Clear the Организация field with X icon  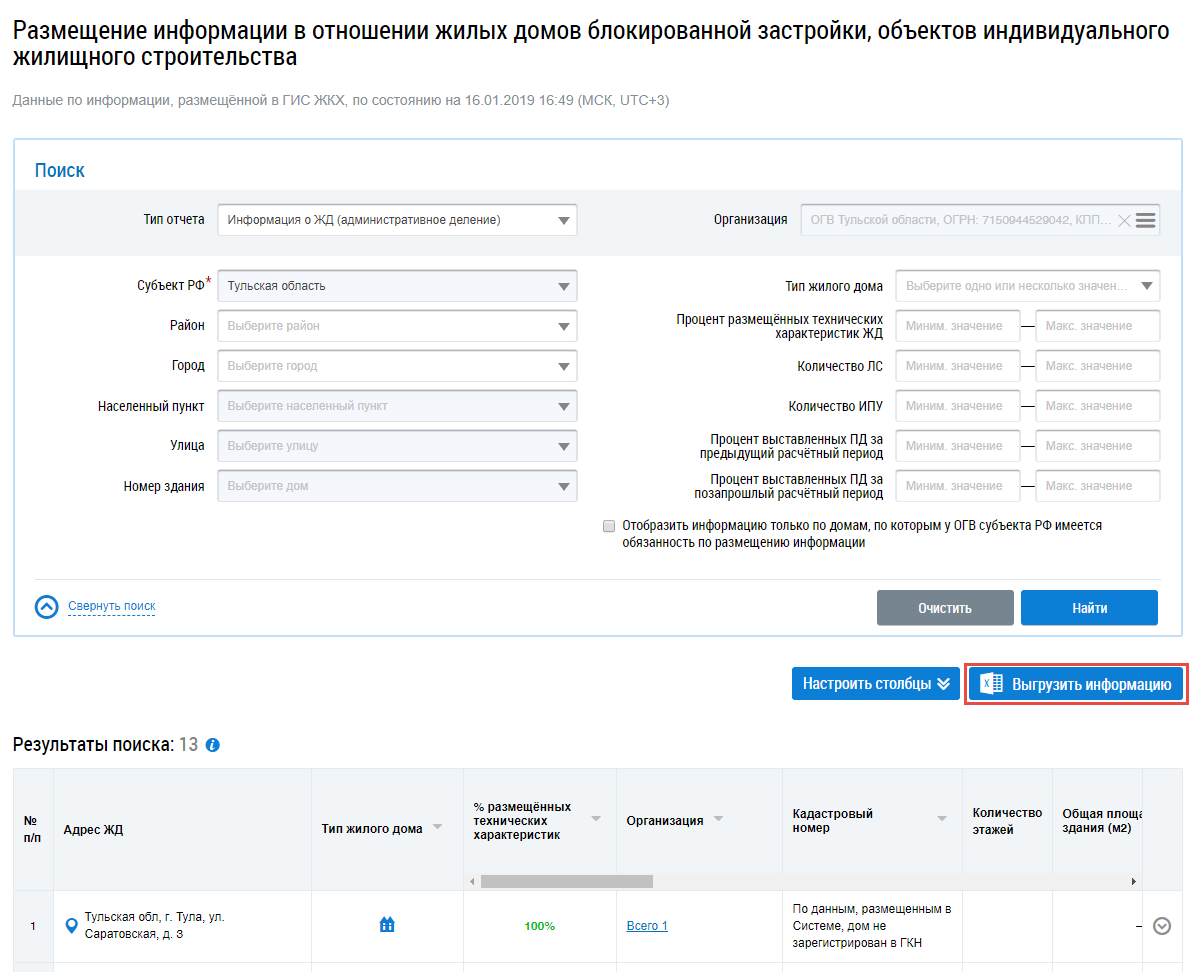click(1124, 221)
